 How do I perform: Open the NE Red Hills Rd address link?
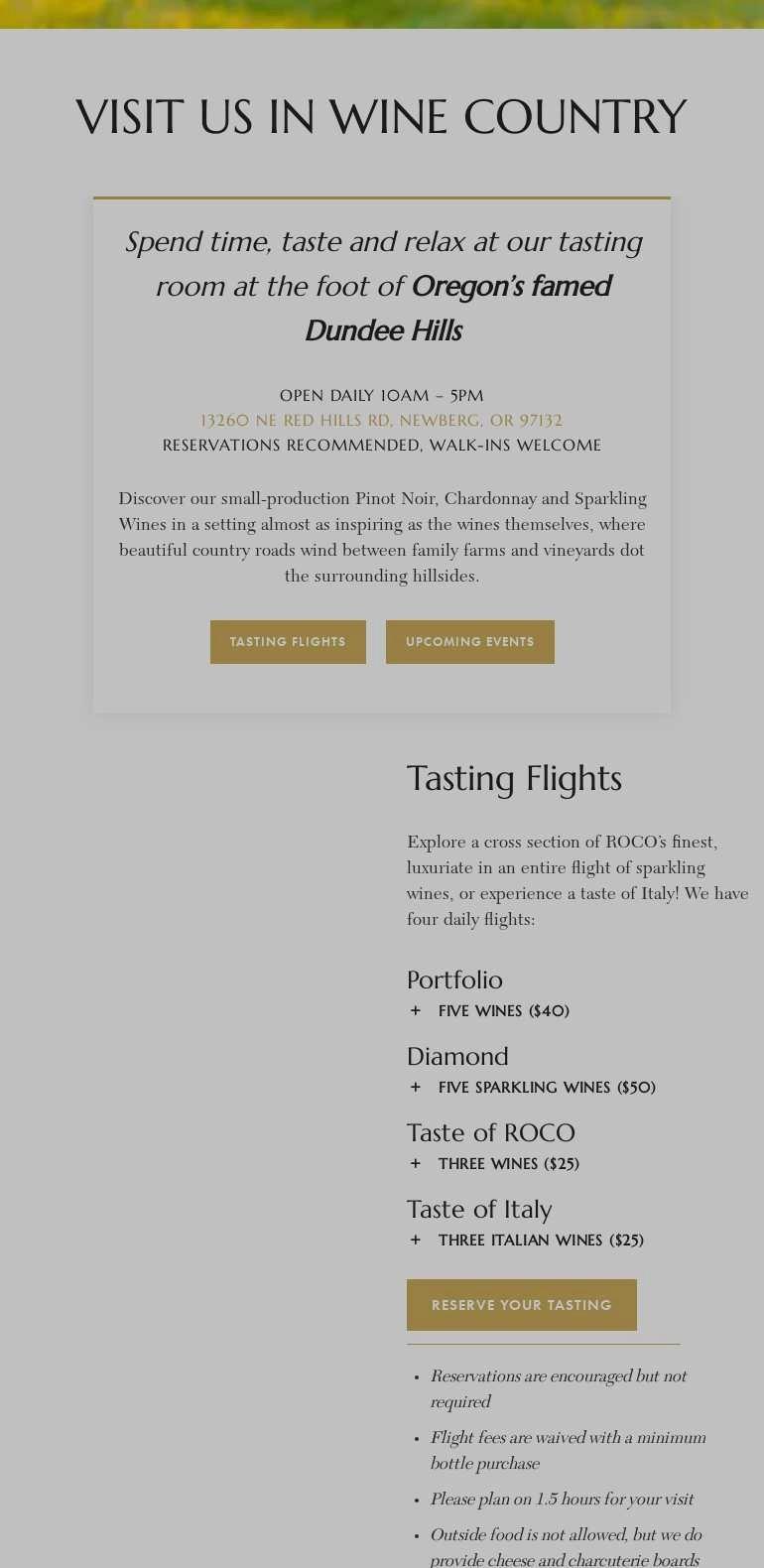click(x=381, y=420)
